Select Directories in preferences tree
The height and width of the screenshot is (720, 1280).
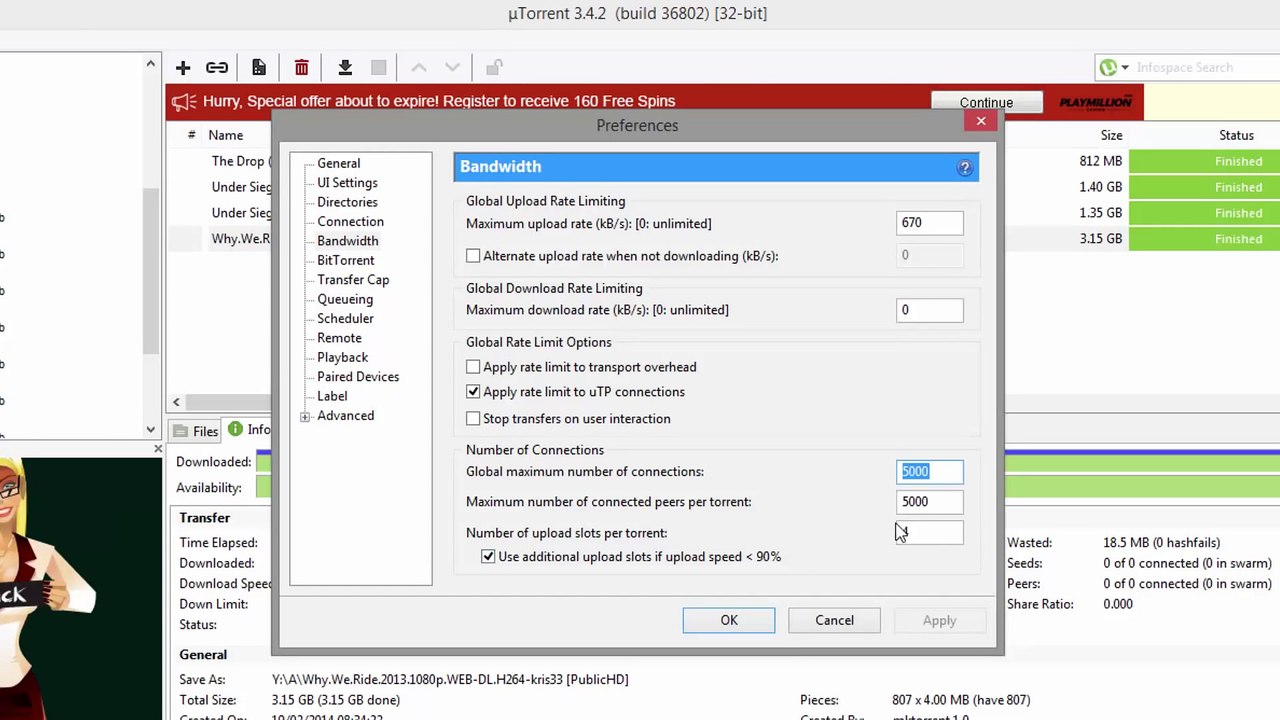pos(347,202)
